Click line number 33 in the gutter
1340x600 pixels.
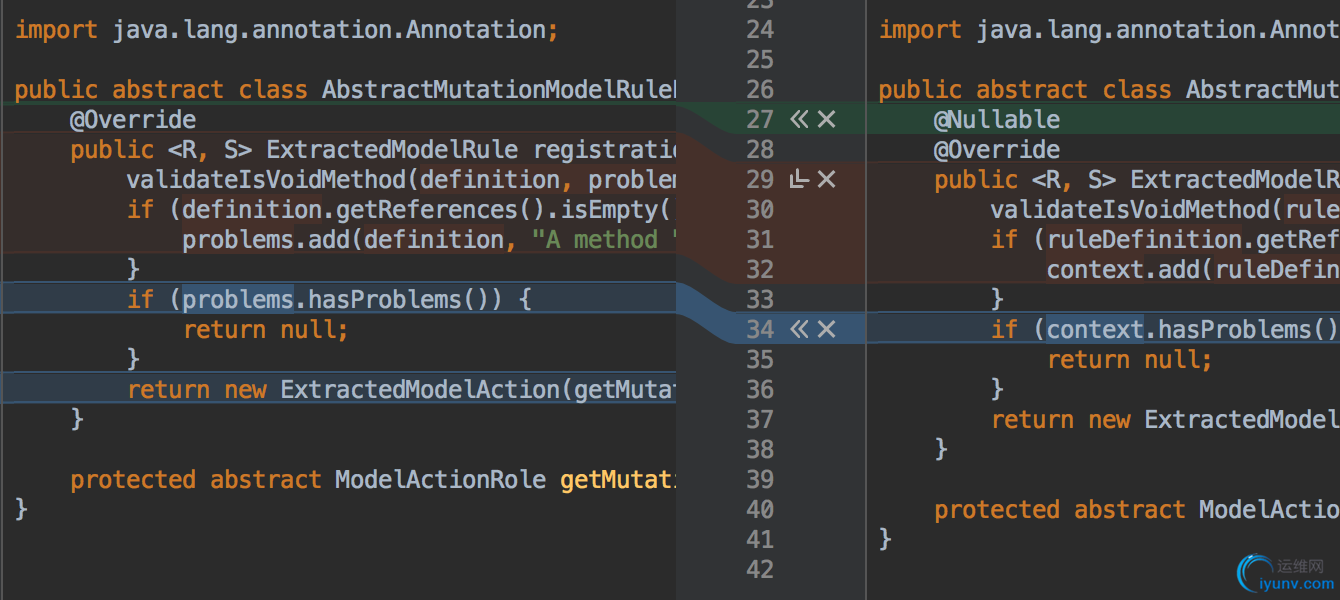[x=760, y=299]
